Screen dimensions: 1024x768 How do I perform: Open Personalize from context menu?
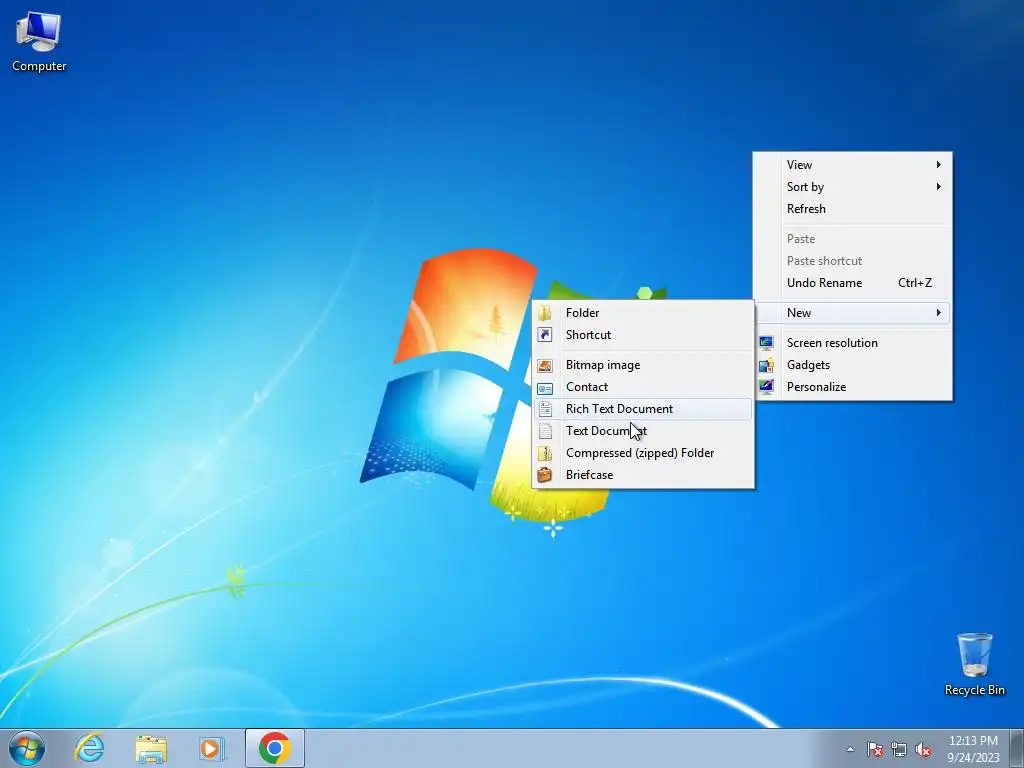pos(852,387)
